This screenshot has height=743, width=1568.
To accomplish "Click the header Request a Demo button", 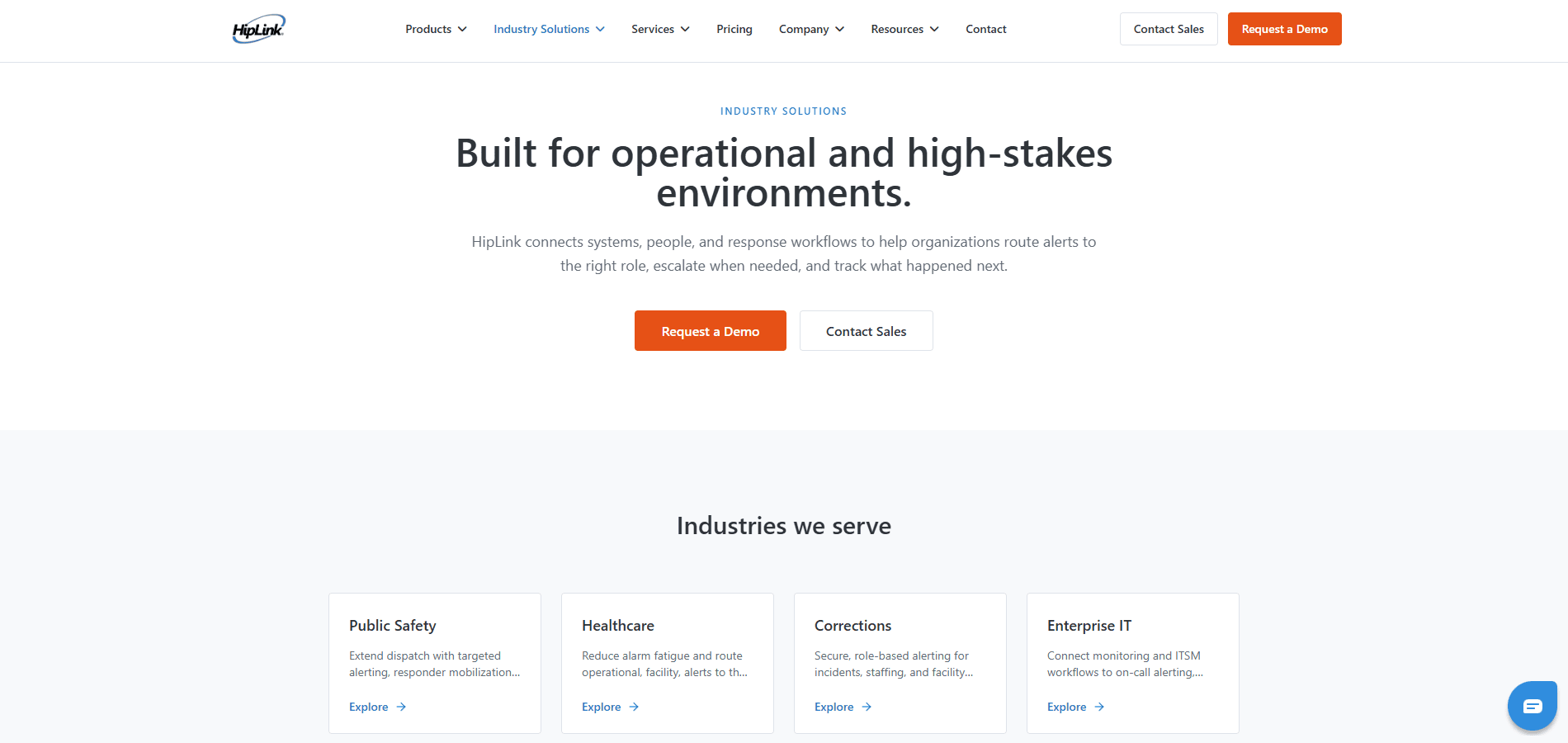I will 1285,29.
